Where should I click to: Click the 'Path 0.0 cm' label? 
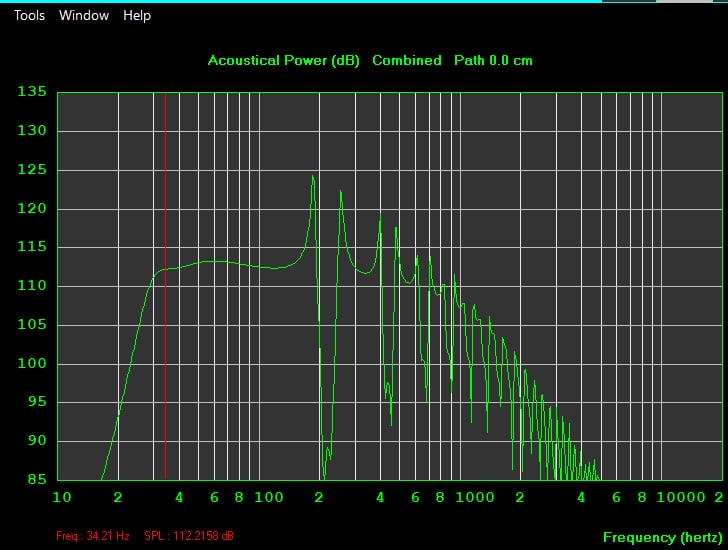tap(493, 60)
